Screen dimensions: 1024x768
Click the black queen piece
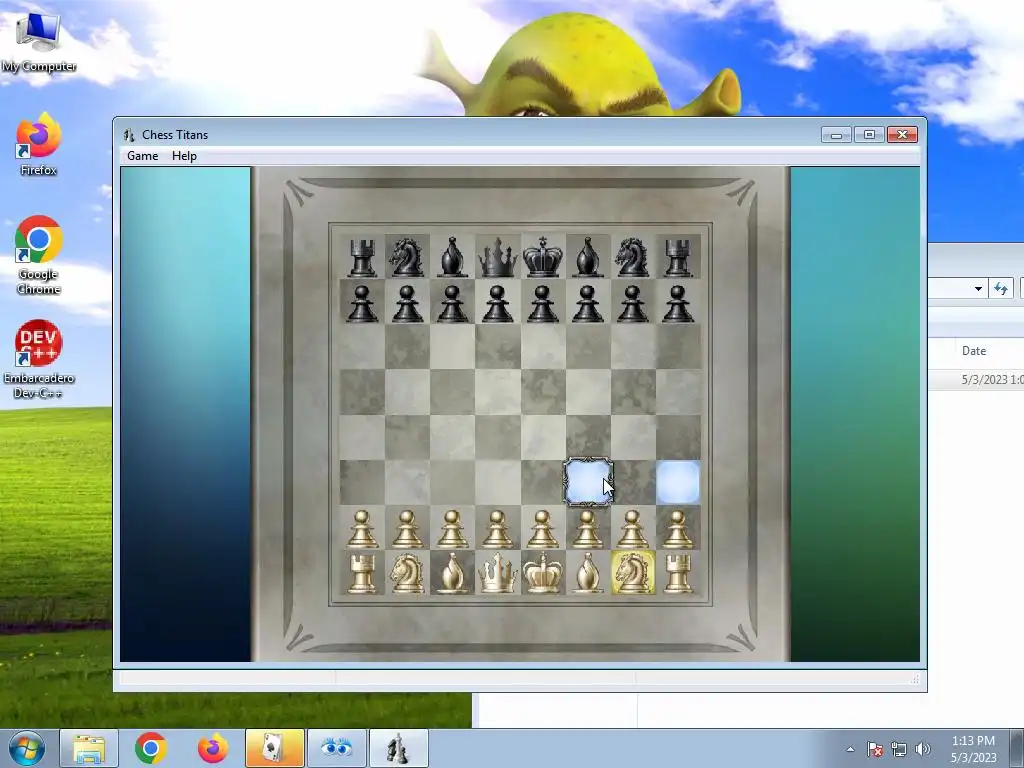(x=498, y=258)
